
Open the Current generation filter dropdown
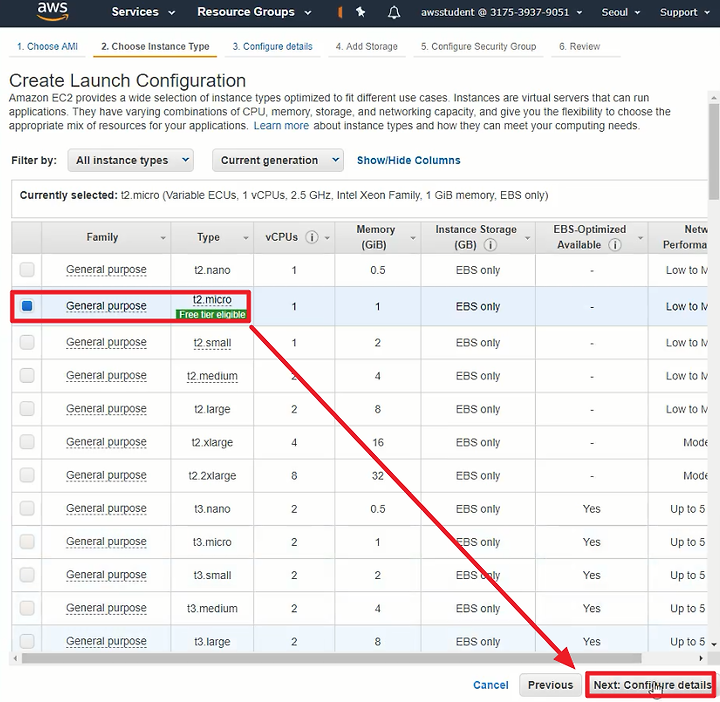278,160
